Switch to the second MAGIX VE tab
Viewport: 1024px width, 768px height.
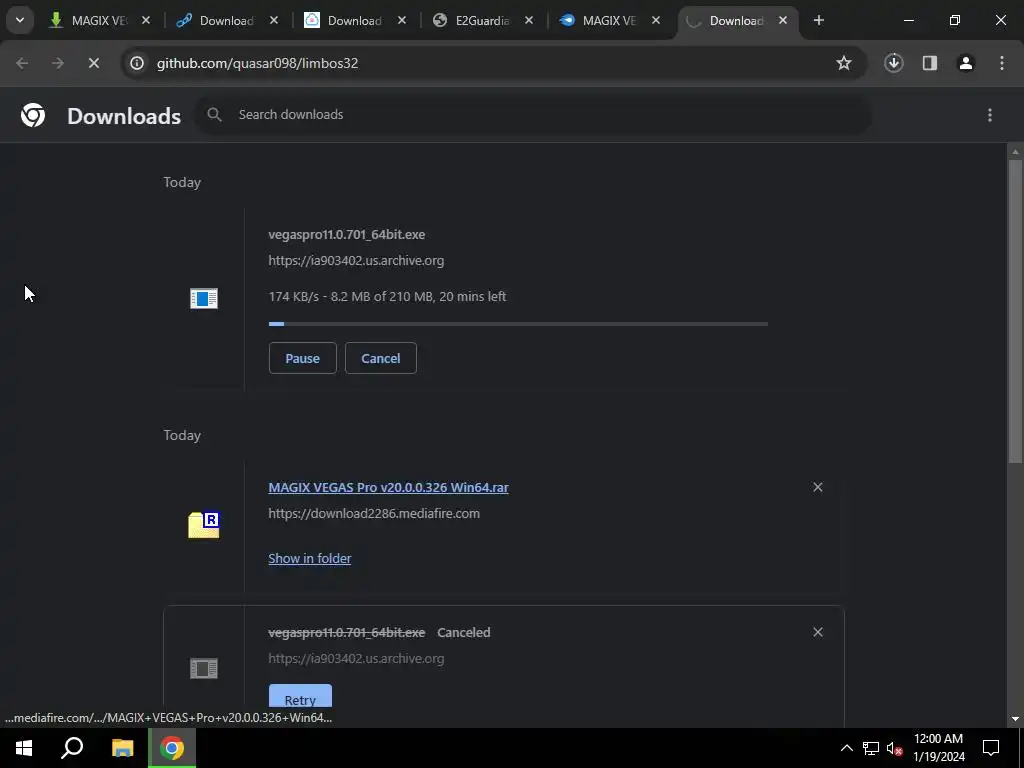(609, 21)
